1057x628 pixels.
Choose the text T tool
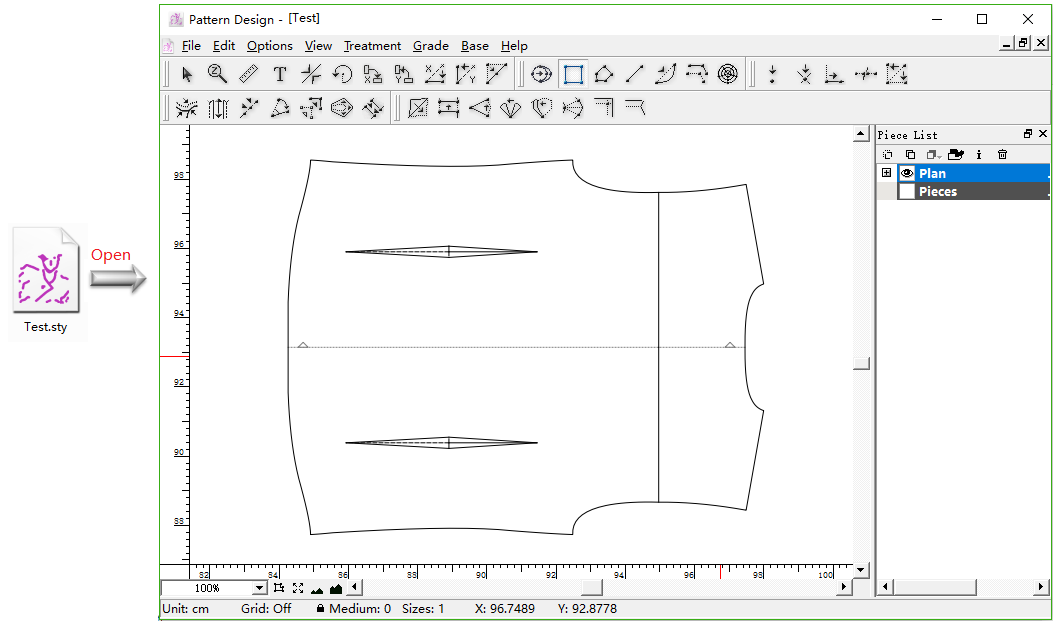click(x=280, y=74)
